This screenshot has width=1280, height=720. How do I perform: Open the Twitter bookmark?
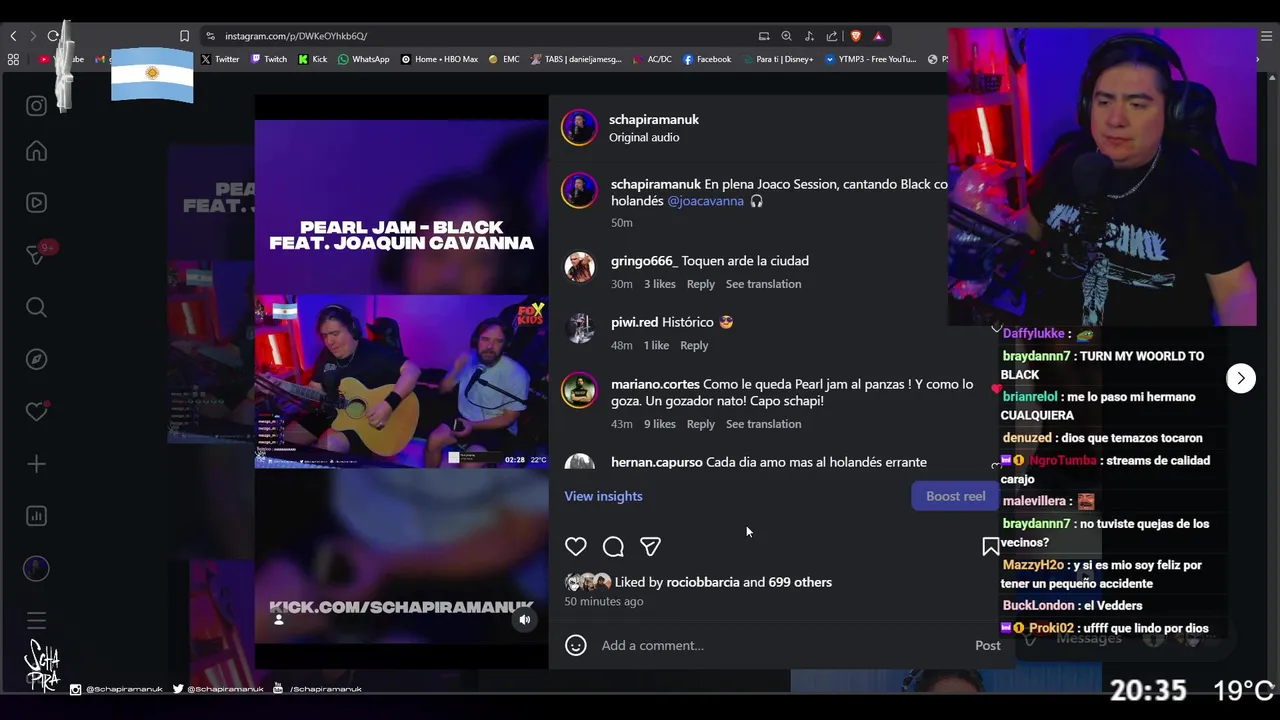click(x=219, y=59)
